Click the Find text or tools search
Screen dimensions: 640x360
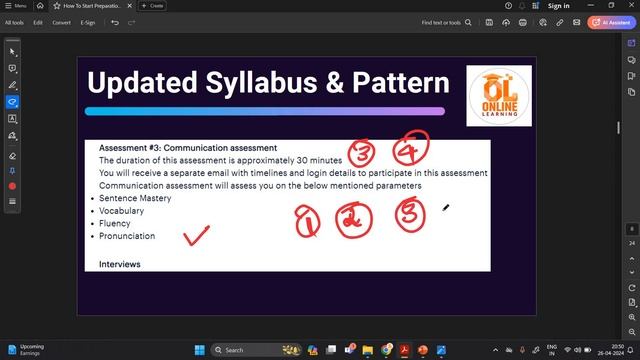point(447,22)
